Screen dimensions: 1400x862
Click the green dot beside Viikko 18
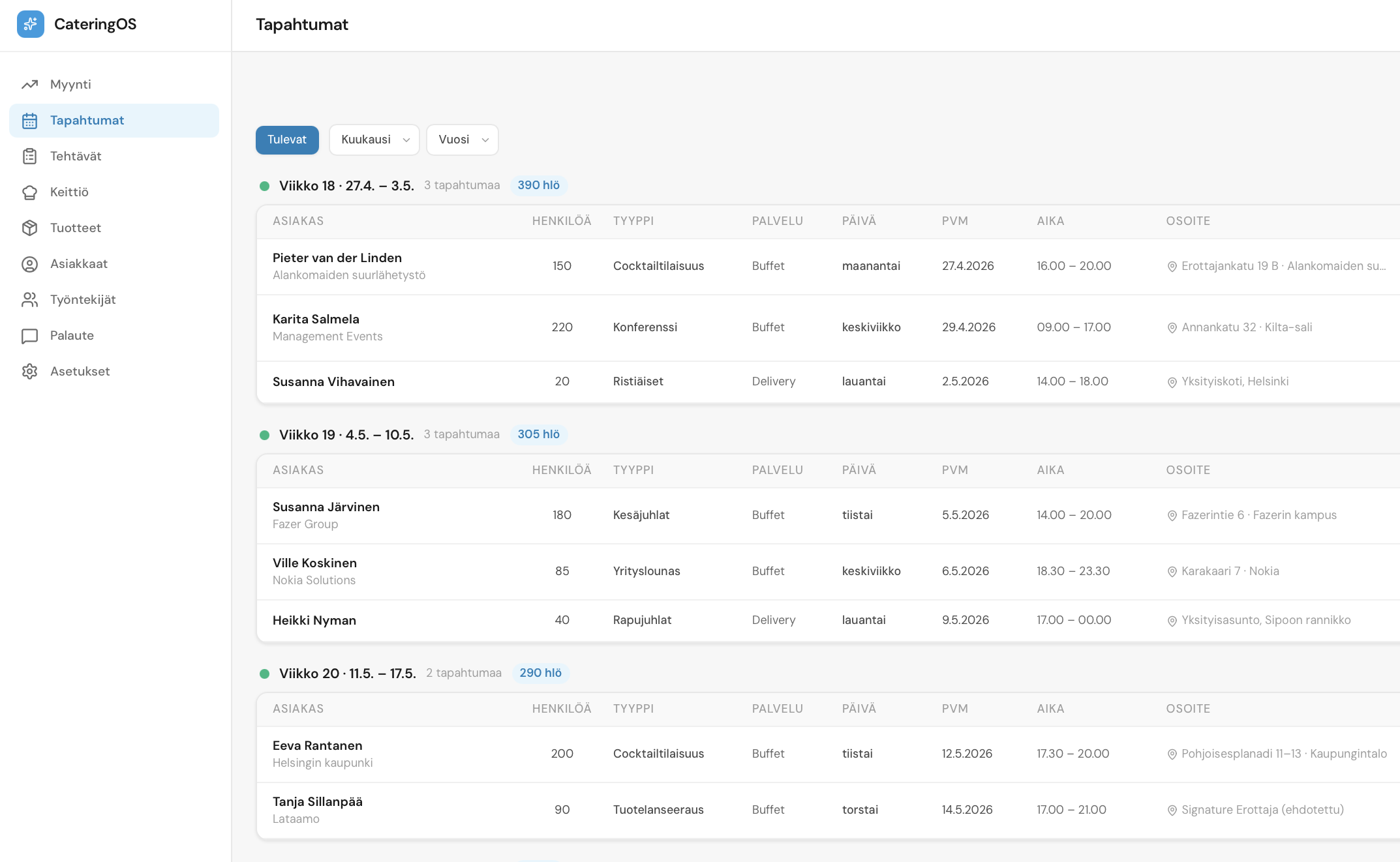[x=264, y=186]
